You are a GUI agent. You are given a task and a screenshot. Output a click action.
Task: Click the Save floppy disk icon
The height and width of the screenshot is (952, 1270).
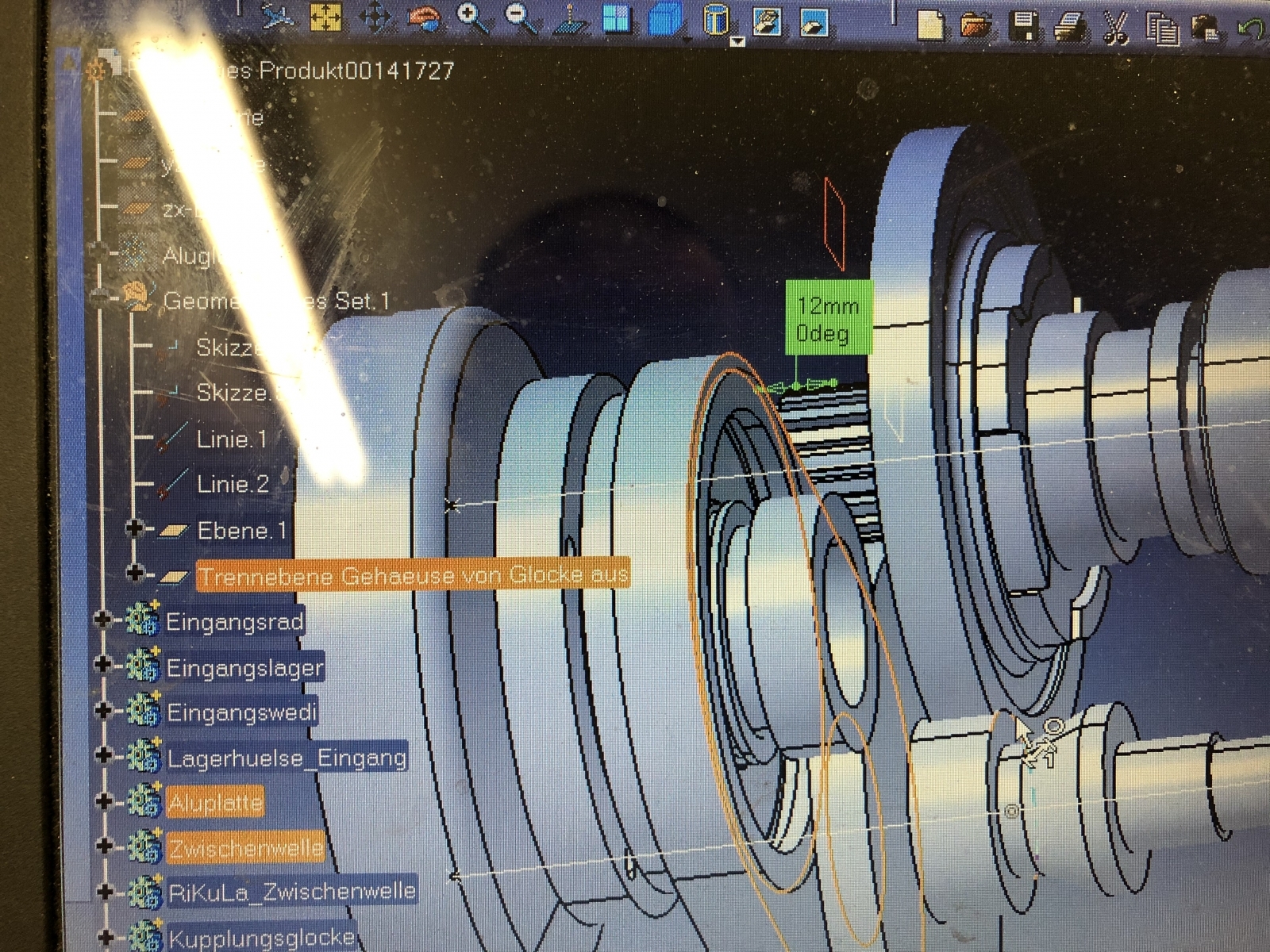[1024, 25]
